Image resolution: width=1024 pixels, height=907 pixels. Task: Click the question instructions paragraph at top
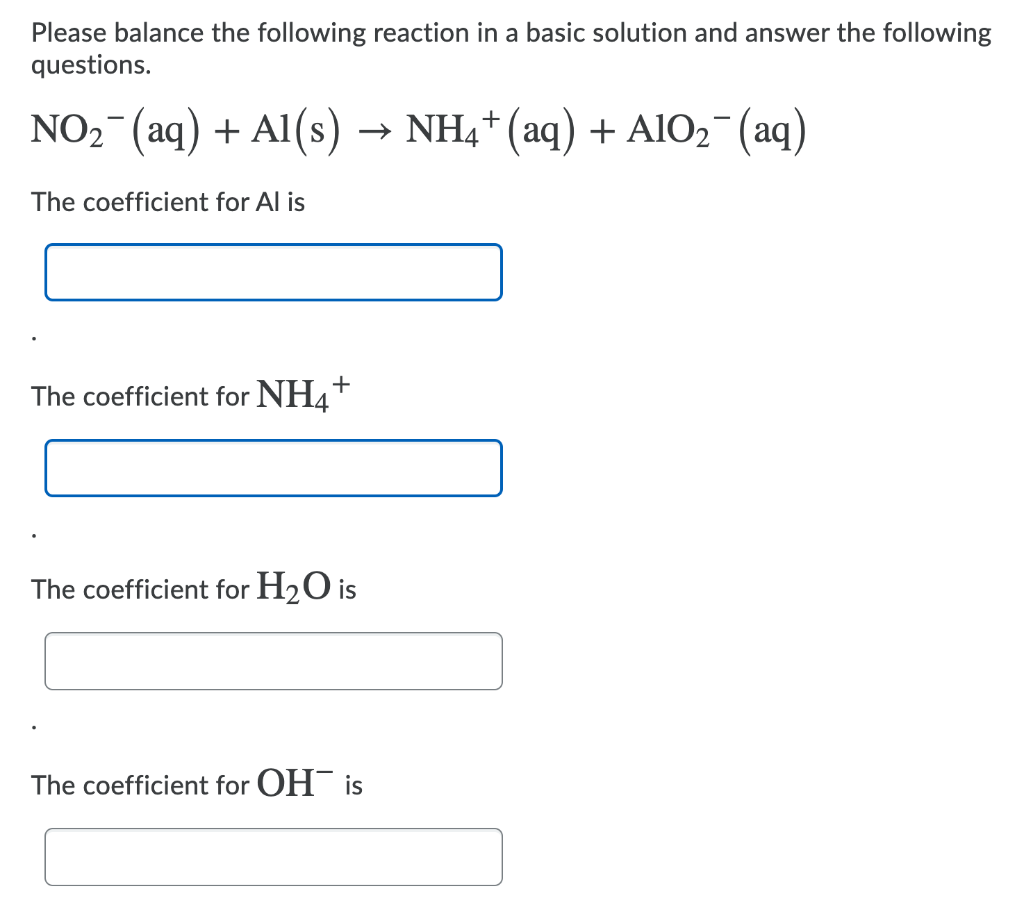tap(511, 48)
